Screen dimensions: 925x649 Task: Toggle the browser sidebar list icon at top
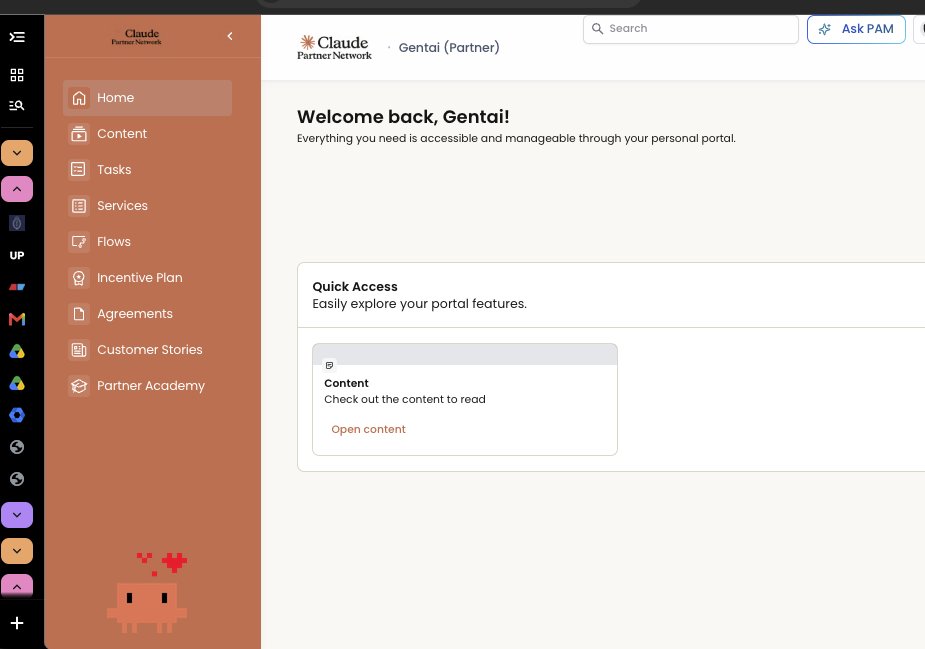(x=17, y=37)
